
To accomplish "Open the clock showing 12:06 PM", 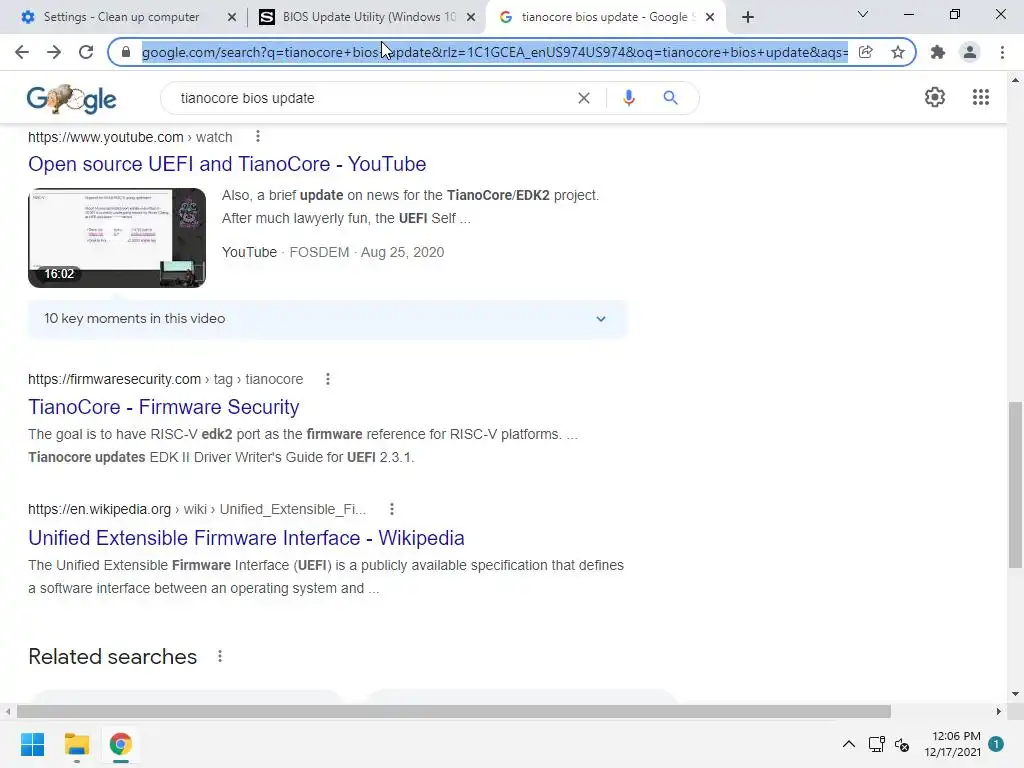I will 952,744.
